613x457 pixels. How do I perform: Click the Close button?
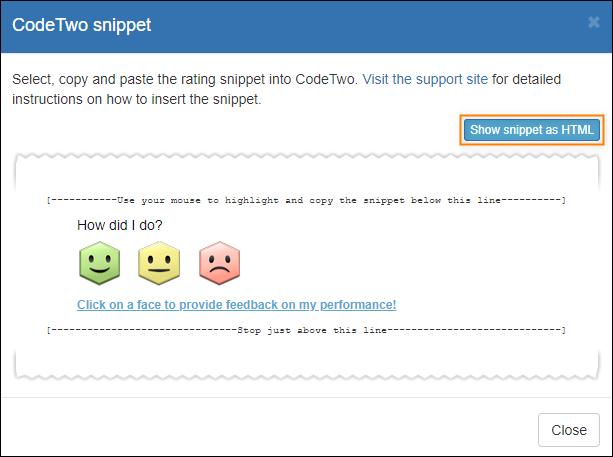[569, 430]
